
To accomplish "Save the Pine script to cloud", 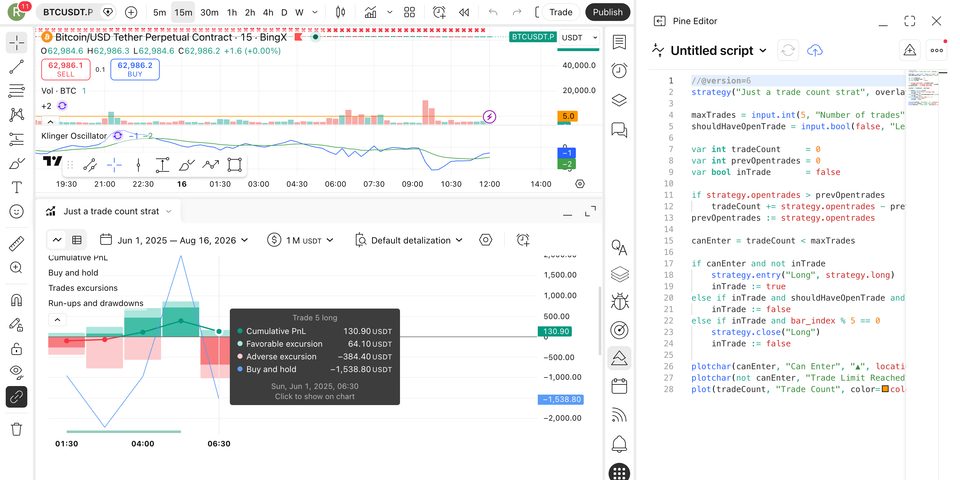I will coord(815,50).
